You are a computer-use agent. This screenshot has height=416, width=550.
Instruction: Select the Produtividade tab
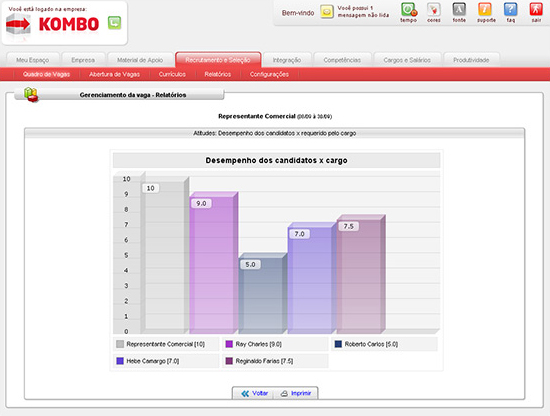pyautogui.click(x=471, y=60)
